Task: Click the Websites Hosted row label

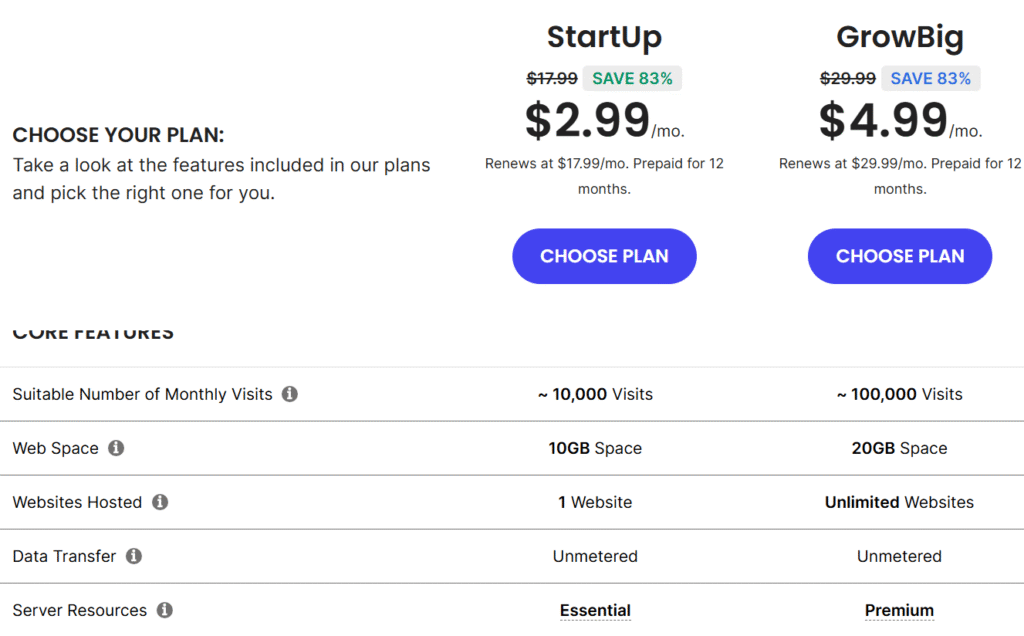Action: [77, 502]
